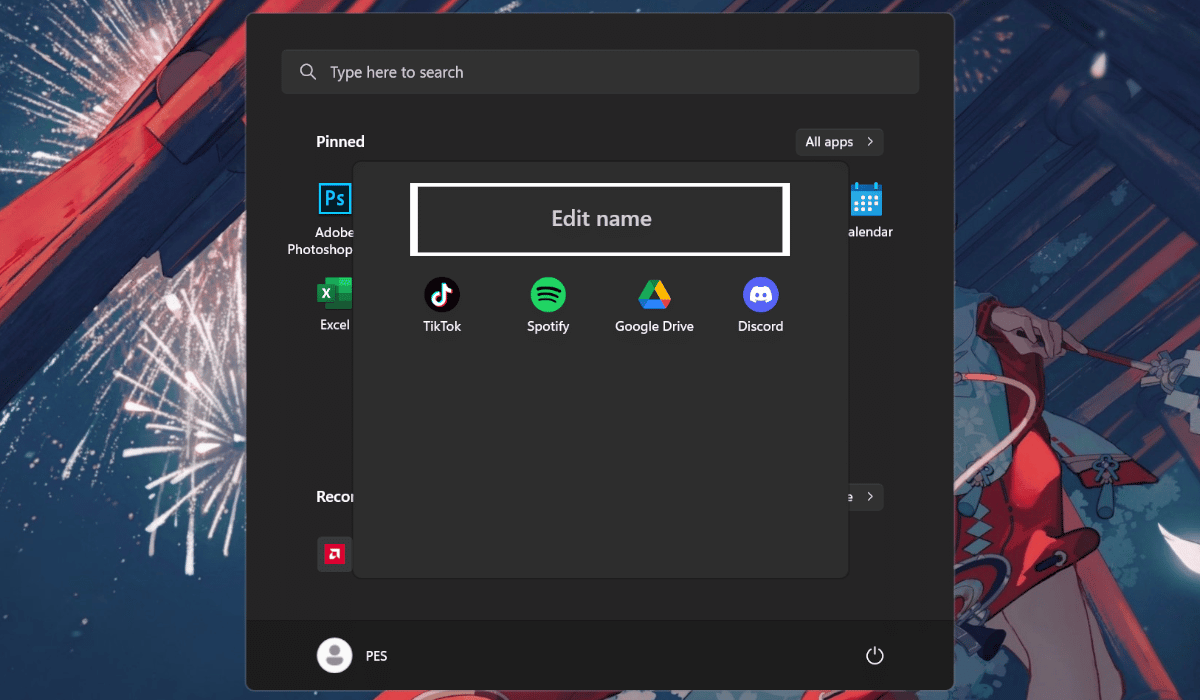Click the PES user avatar
This screenshot has width=1200, height=700.
click(x=334, y=656)
